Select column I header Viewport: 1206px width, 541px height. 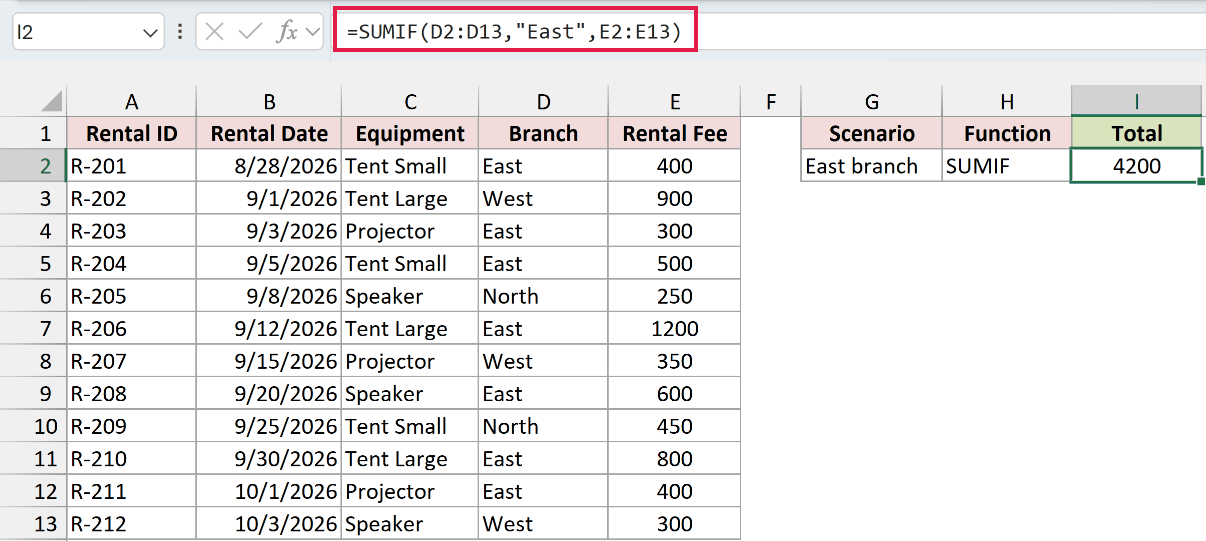tap(1137, 101)
